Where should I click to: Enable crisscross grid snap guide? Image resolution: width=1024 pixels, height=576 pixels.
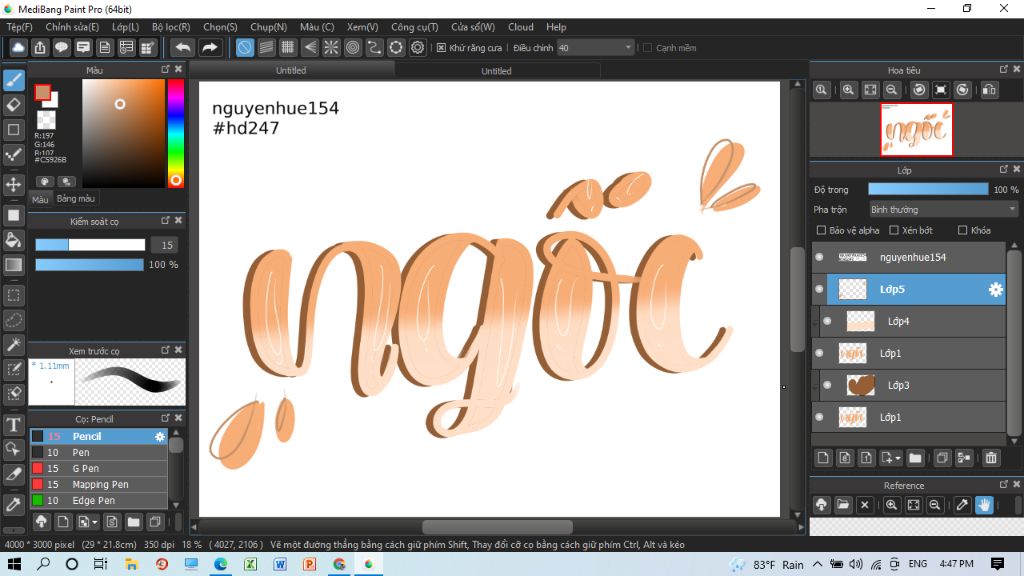[287, 48]
